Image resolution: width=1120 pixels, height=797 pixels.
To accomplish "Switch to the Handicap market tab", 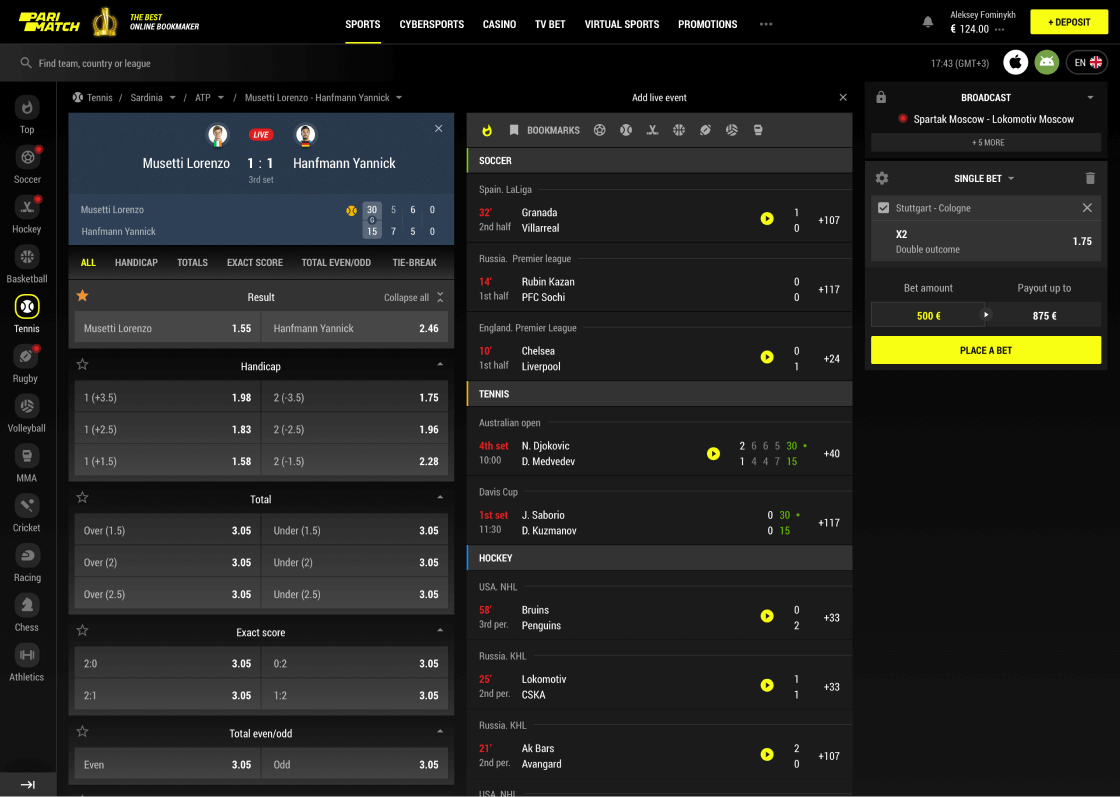I will pos(136,263).
